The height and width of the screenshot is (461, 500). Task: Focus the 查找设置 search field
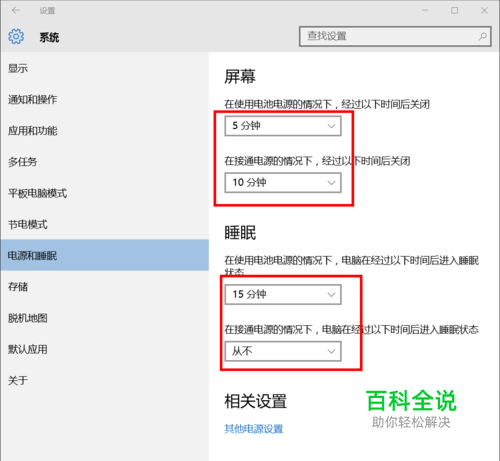(395, 36)
